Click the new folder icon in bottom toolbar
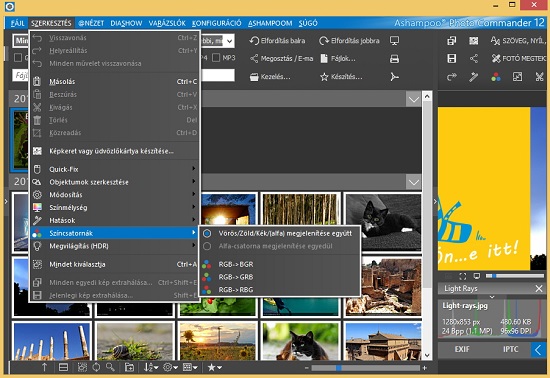This screenshot has height=378, width=550. point(129,367)
